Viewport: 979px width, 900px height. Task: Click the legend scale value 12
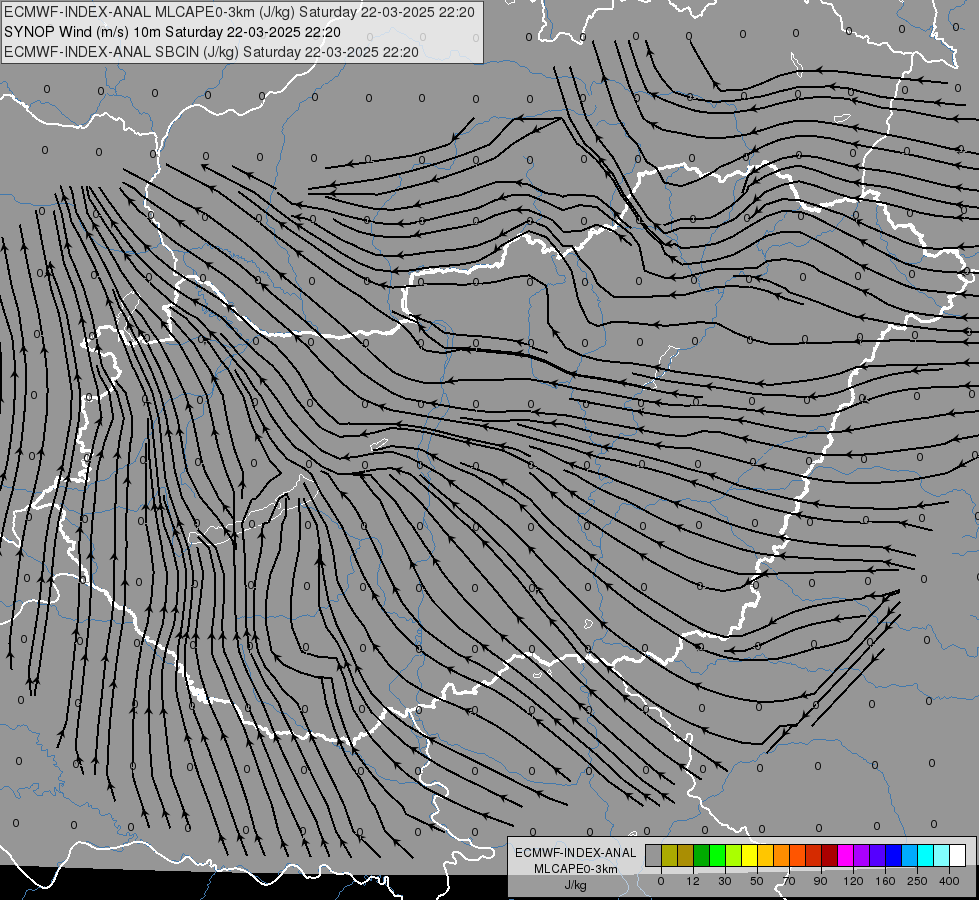click(692, 881)
